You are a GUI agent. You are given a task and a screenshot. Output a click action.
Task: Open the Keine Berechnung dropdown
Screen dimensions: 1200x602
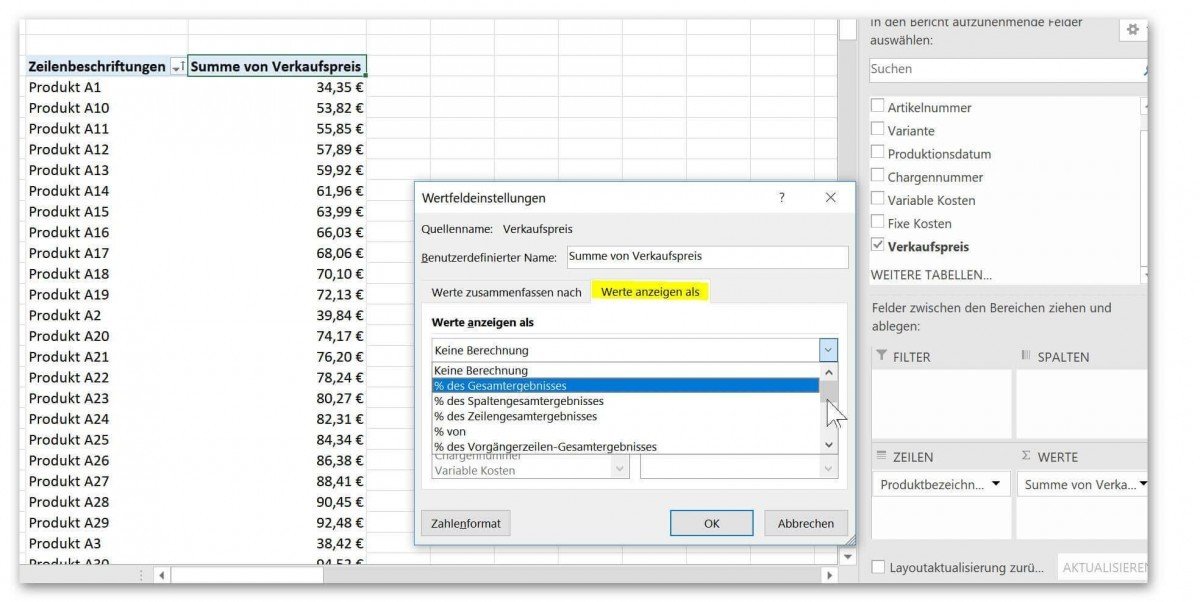coord(827,349)
